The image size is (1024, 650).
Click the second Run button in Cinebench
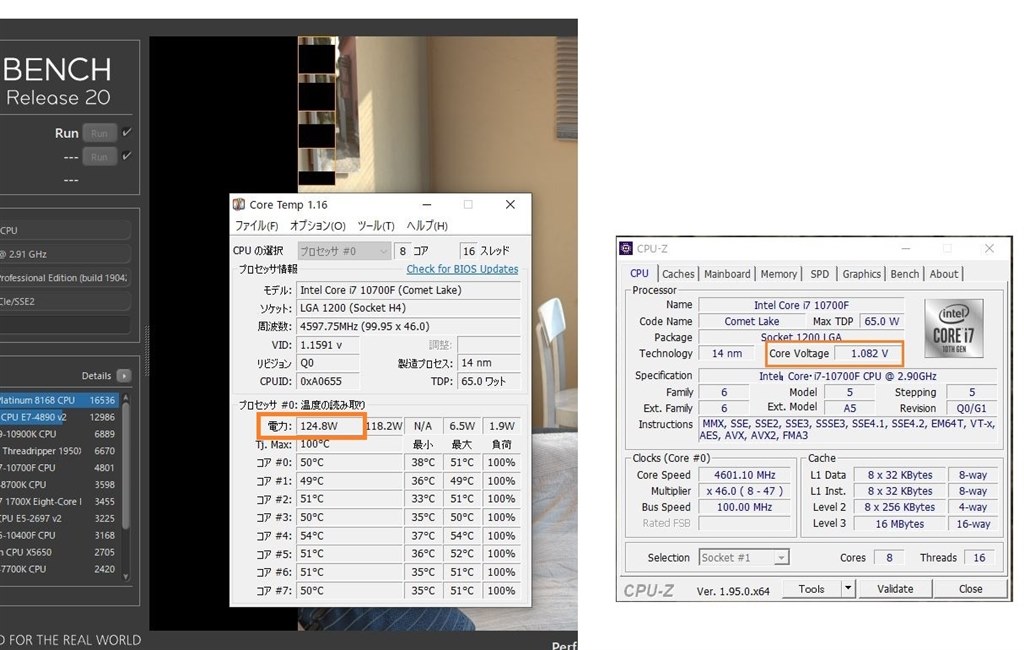(x=99, y=157)
